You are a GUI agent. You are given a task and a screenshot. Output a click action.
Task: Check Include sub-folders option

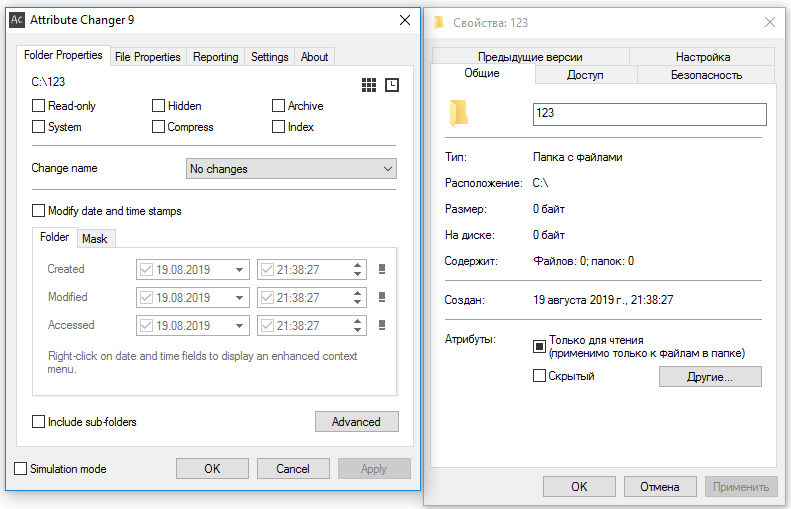tap(38, 422)
